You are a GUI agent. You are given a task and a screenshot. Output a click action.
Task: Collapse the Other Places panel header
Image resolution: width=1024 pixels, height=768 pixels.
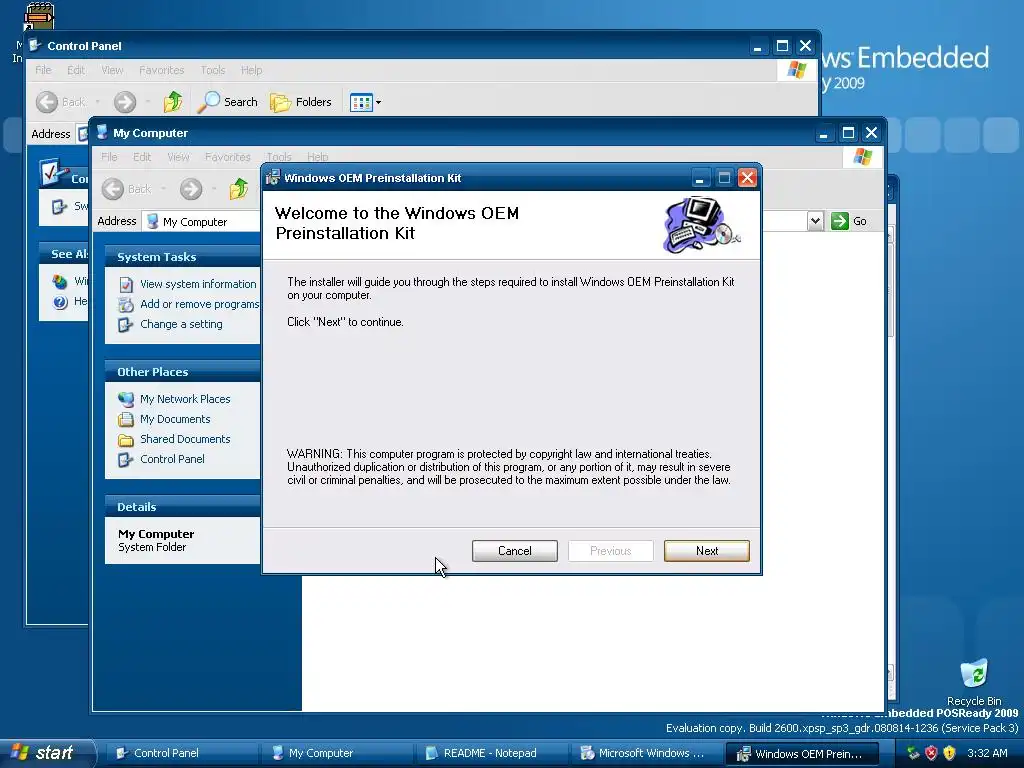182,372
